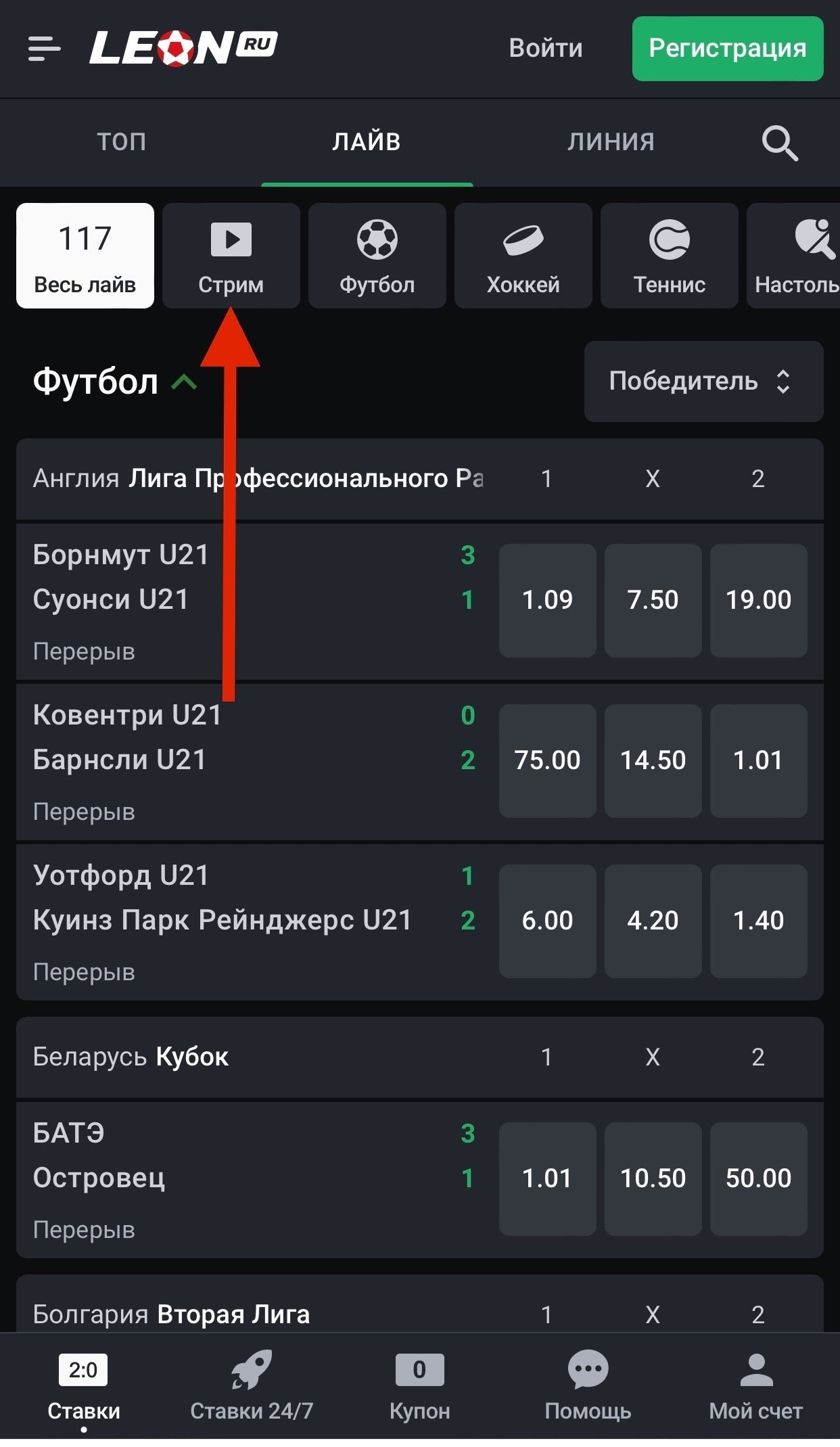Collapse the Футбол section chevron

pos(184,383)
